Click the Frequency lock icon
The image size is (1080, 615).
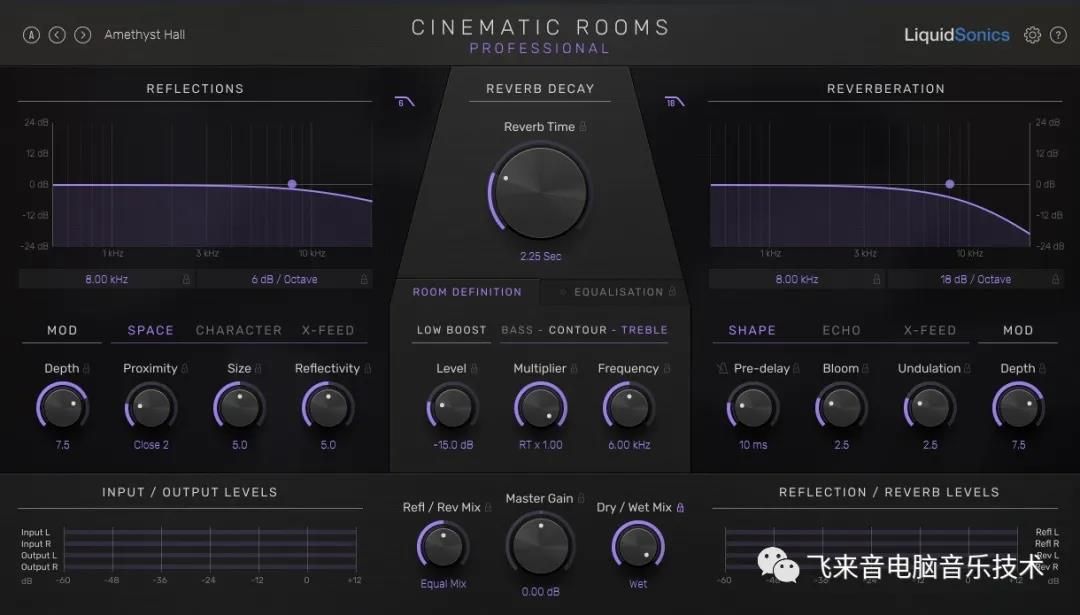[x=667, y=368]
